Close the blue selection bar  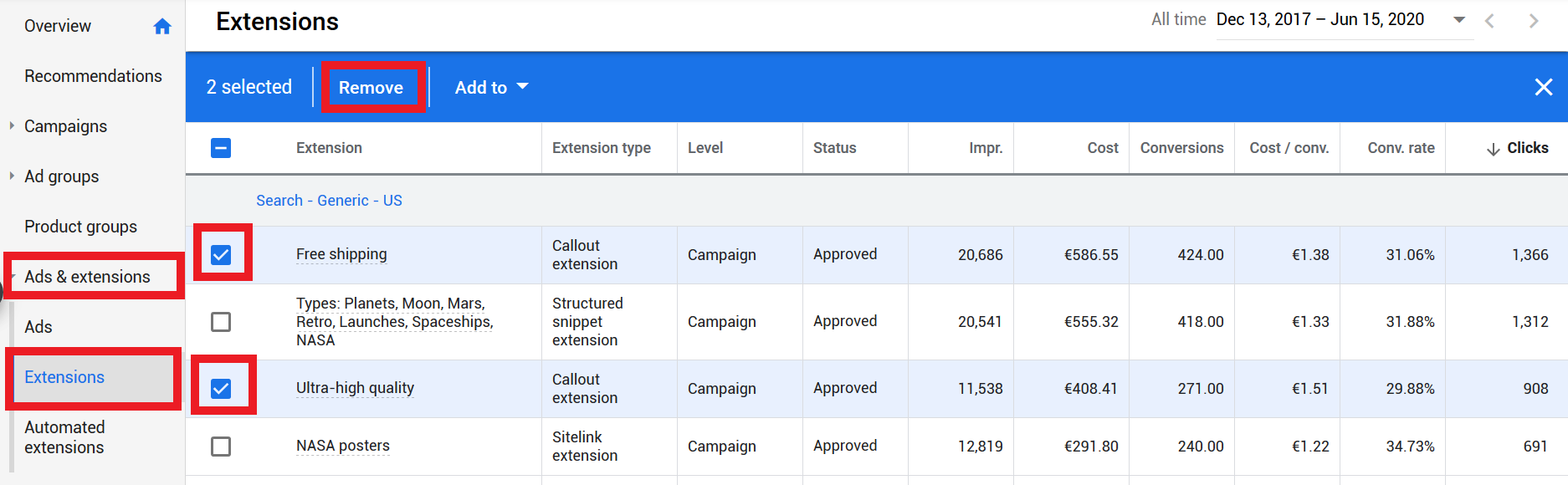[1544, 87]
